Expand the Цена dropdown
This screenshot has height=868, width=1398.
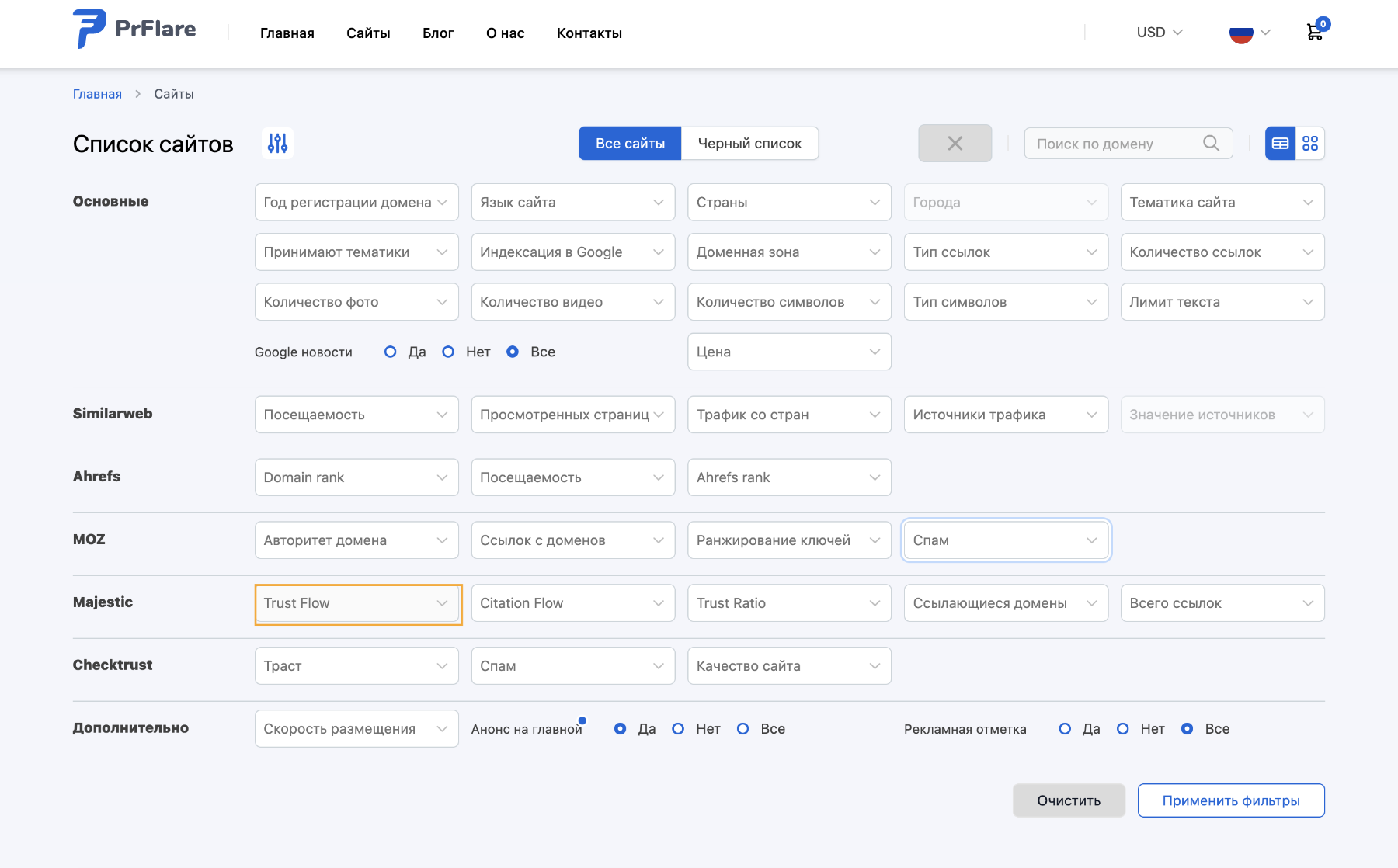pyautogui.click(x=789, y=352)
